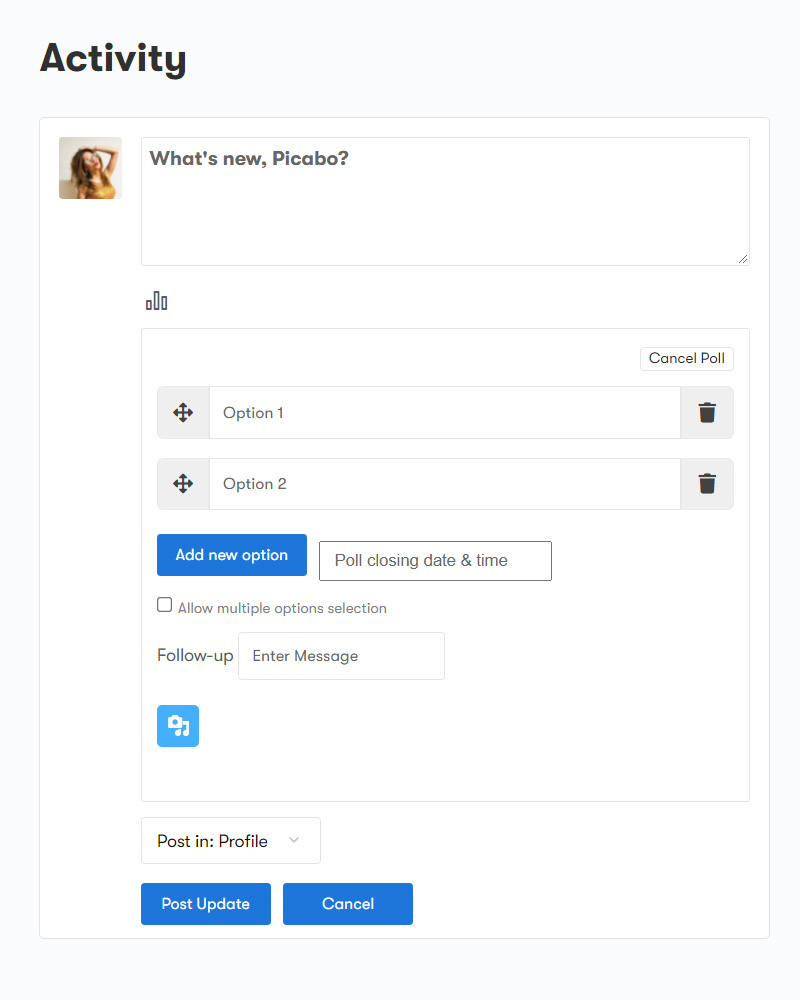Click into the Option 1 field
The image size is (800, 1000).
[x=445, y=413]
